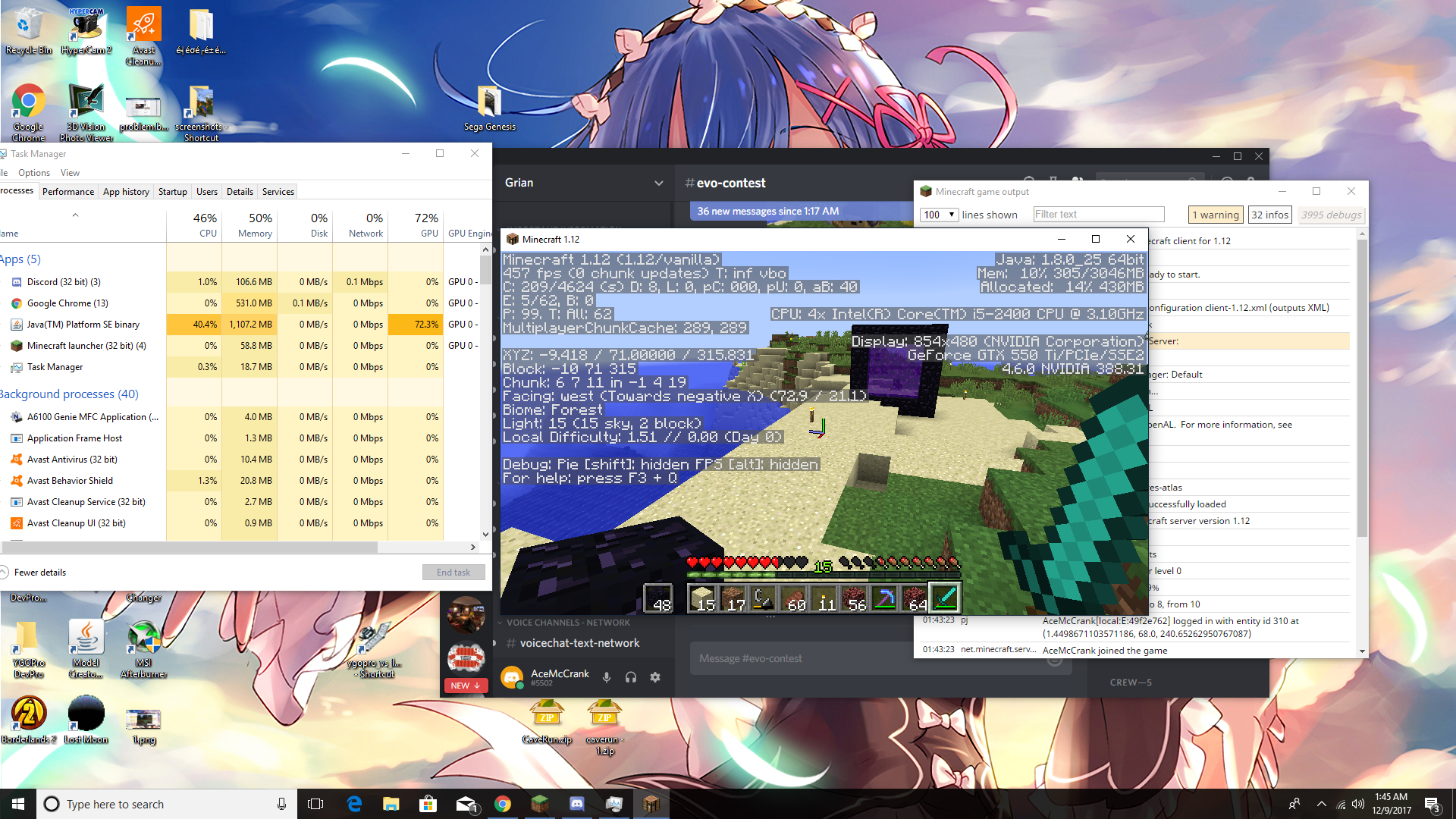The width and height of the screenshot is (1456, 819).
Task: Click the Filter text input field
Action: pyautogui.click(x=1098, y=215)
